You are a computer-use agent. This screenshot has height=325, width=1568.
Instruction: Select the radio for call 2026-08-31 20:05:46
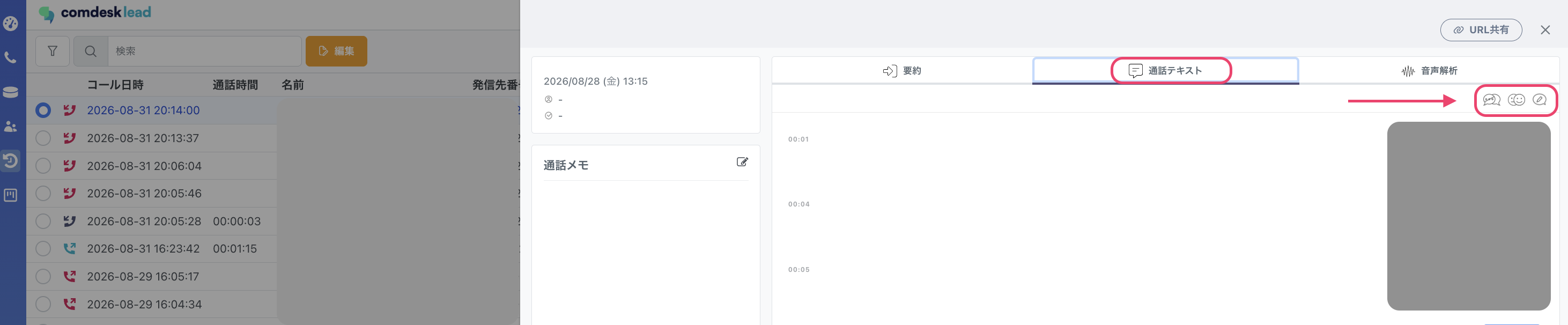click(43, 194)
